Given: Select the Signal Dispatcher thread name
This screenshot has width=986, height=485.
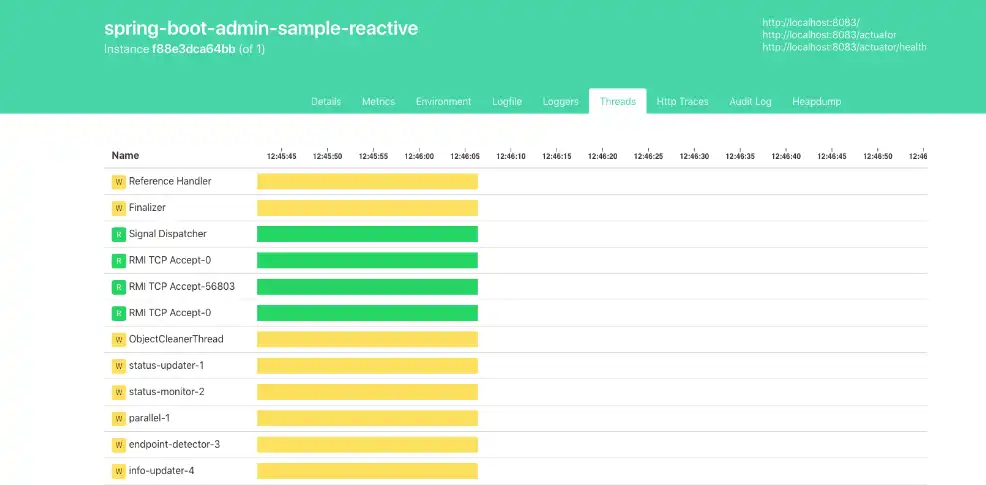Looking at the screenshot, I should (x=168, y=234).
